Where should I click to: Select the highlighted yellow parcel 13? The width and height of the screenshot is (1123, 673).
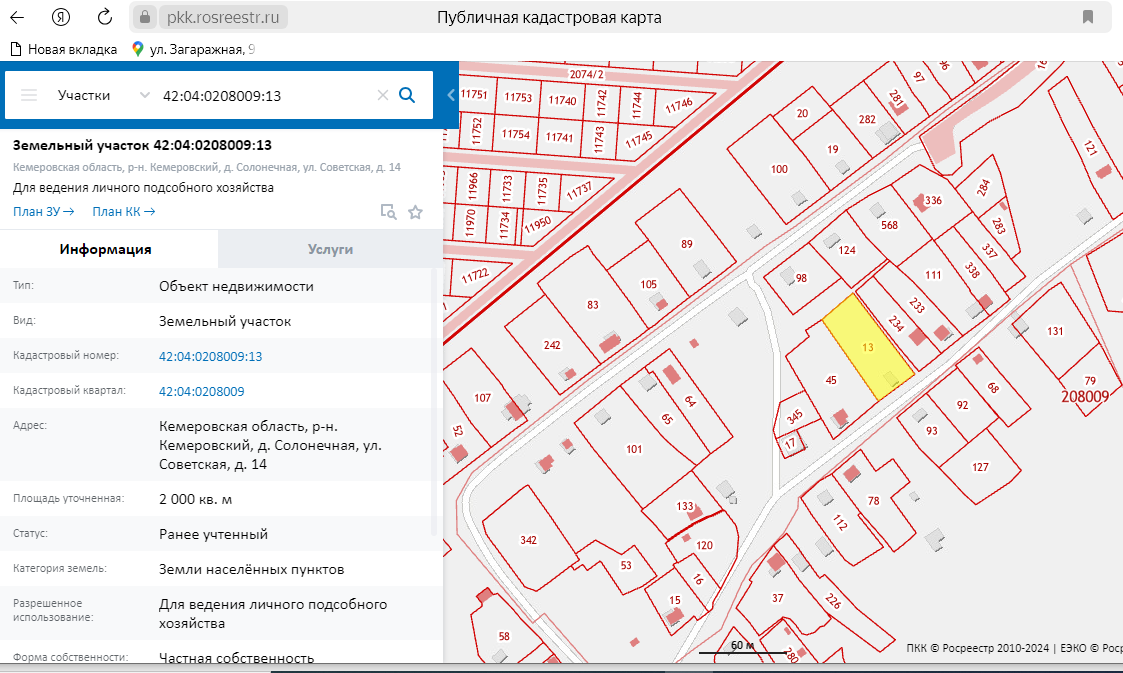point(867,347)
